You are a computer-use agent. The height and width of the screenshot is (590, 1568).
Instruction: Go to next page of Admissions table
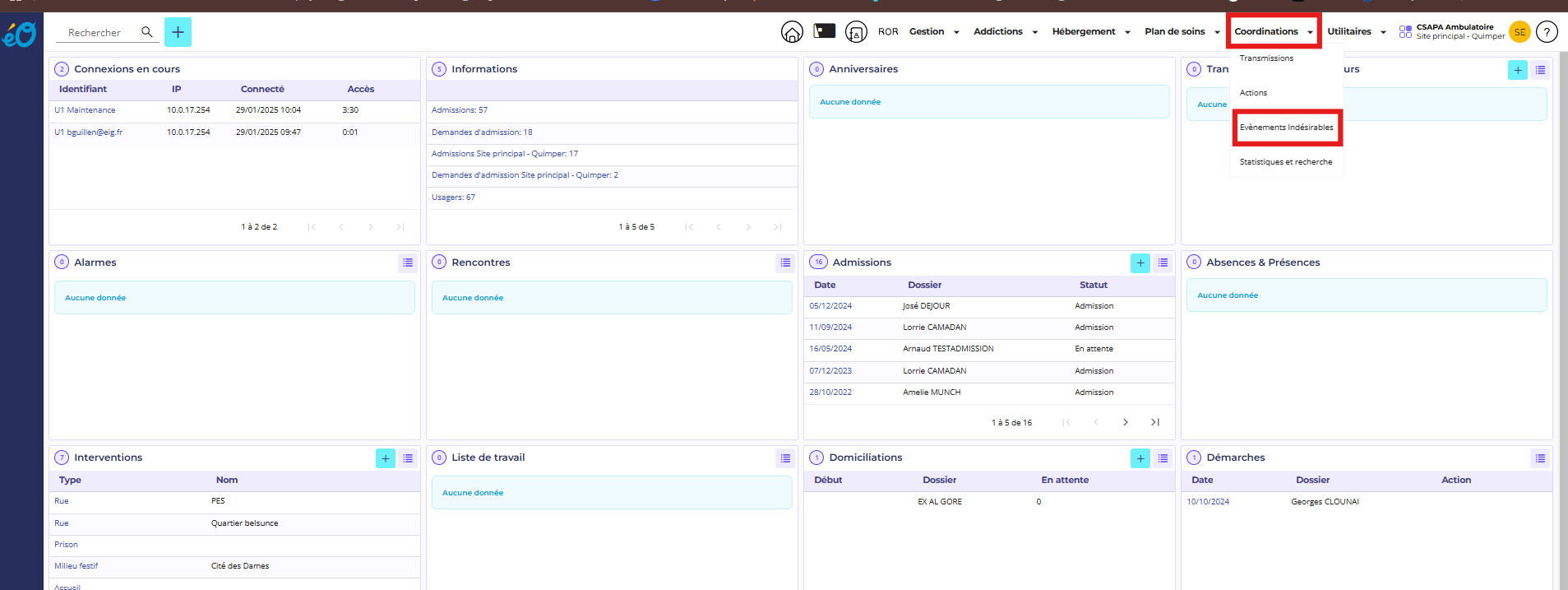1125,422
